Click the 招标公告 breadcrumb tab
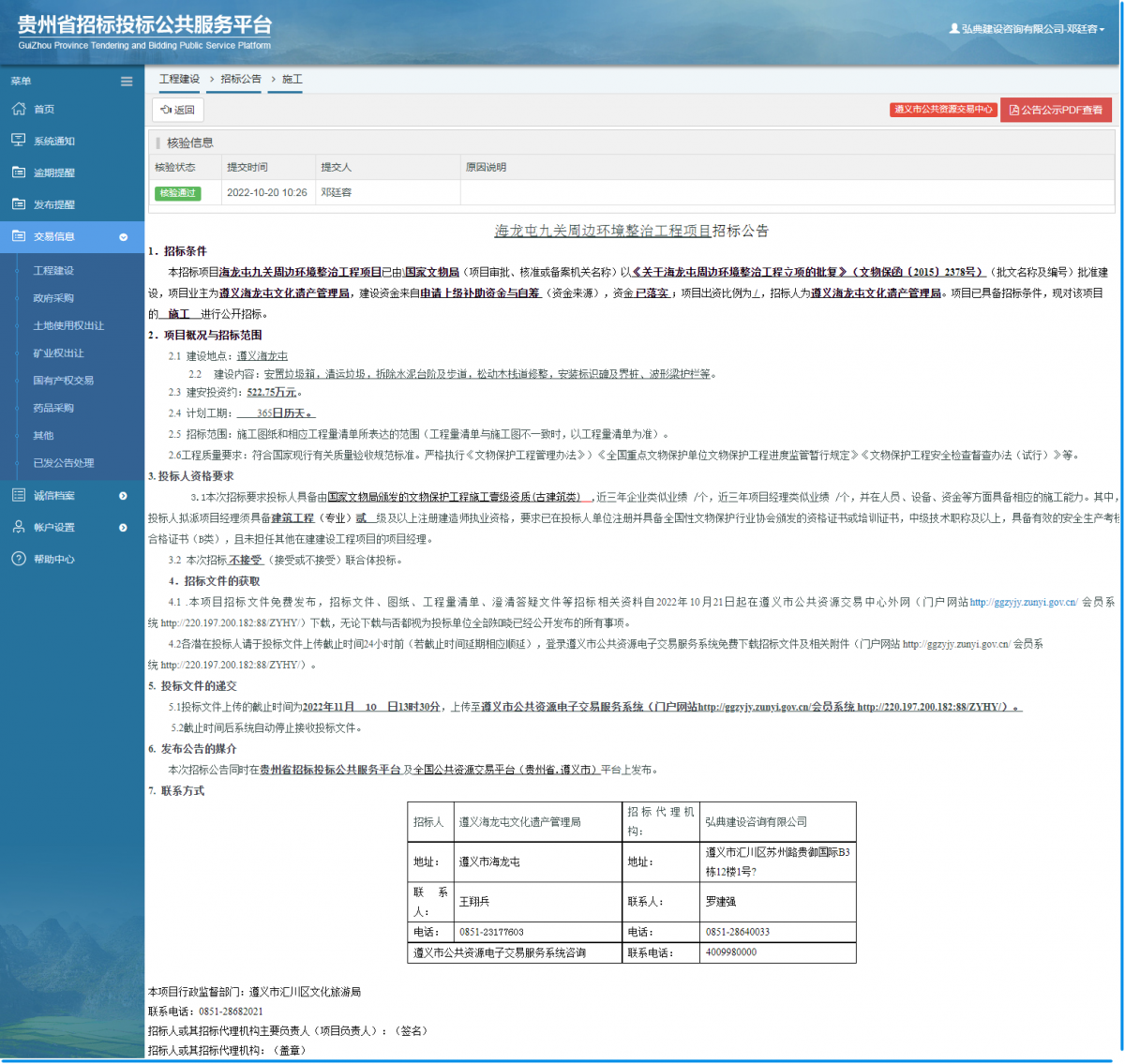The width and height of the screenshot is (1125, 1064). point(241,80)
